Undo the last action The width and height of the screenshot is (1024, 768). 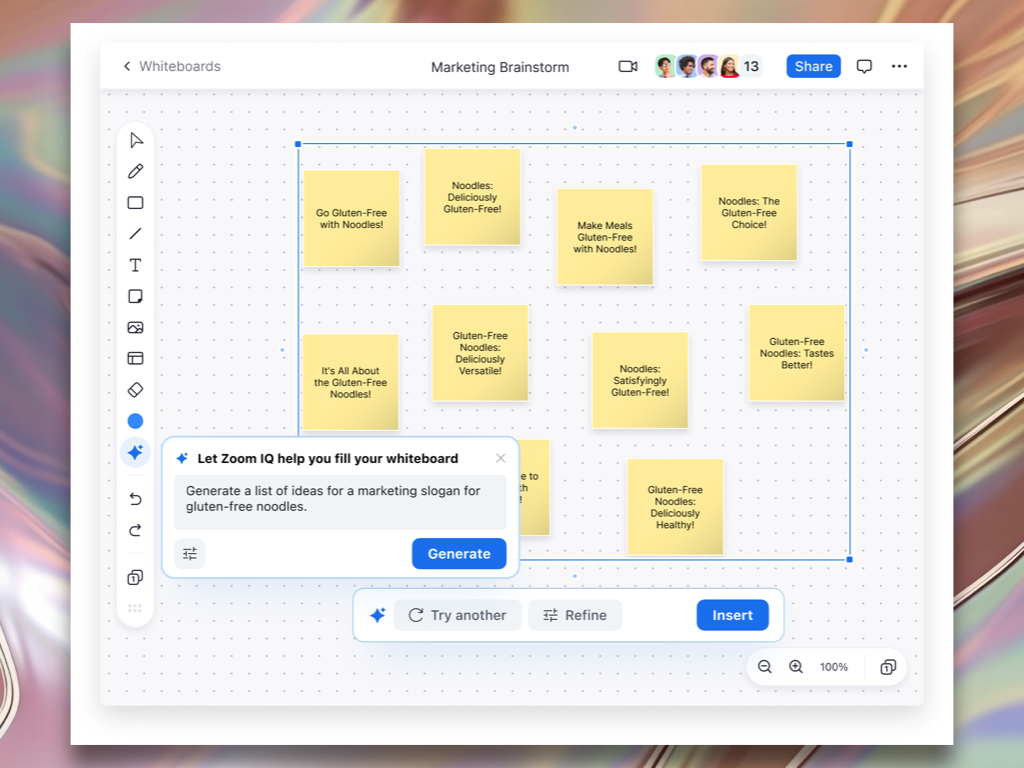[x=135, y=499]
